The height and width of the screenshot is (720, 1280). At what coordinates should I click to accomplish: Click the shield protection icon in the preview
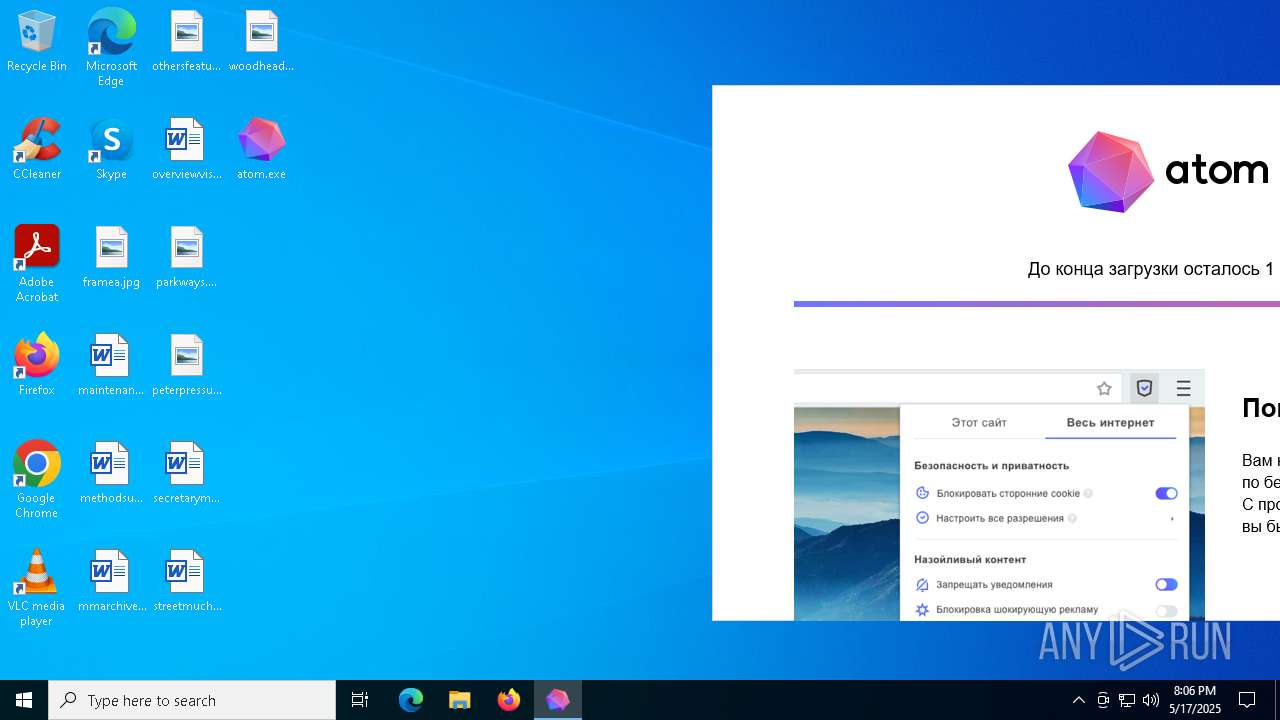pos(1145,388)
